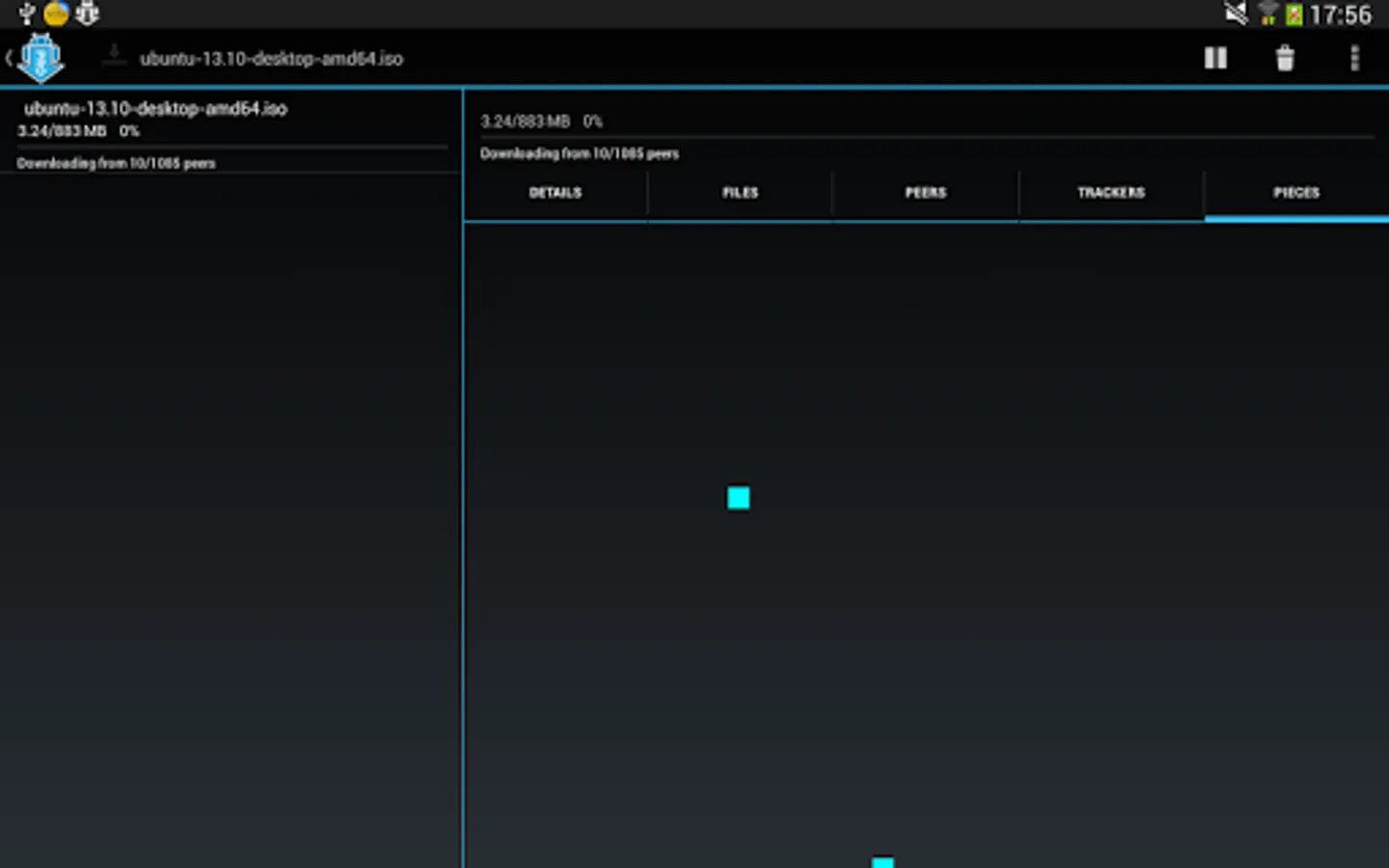Screen dimensions: 1389x868
Task: Click the progress bar under the list item
Action: coord(231,148)
